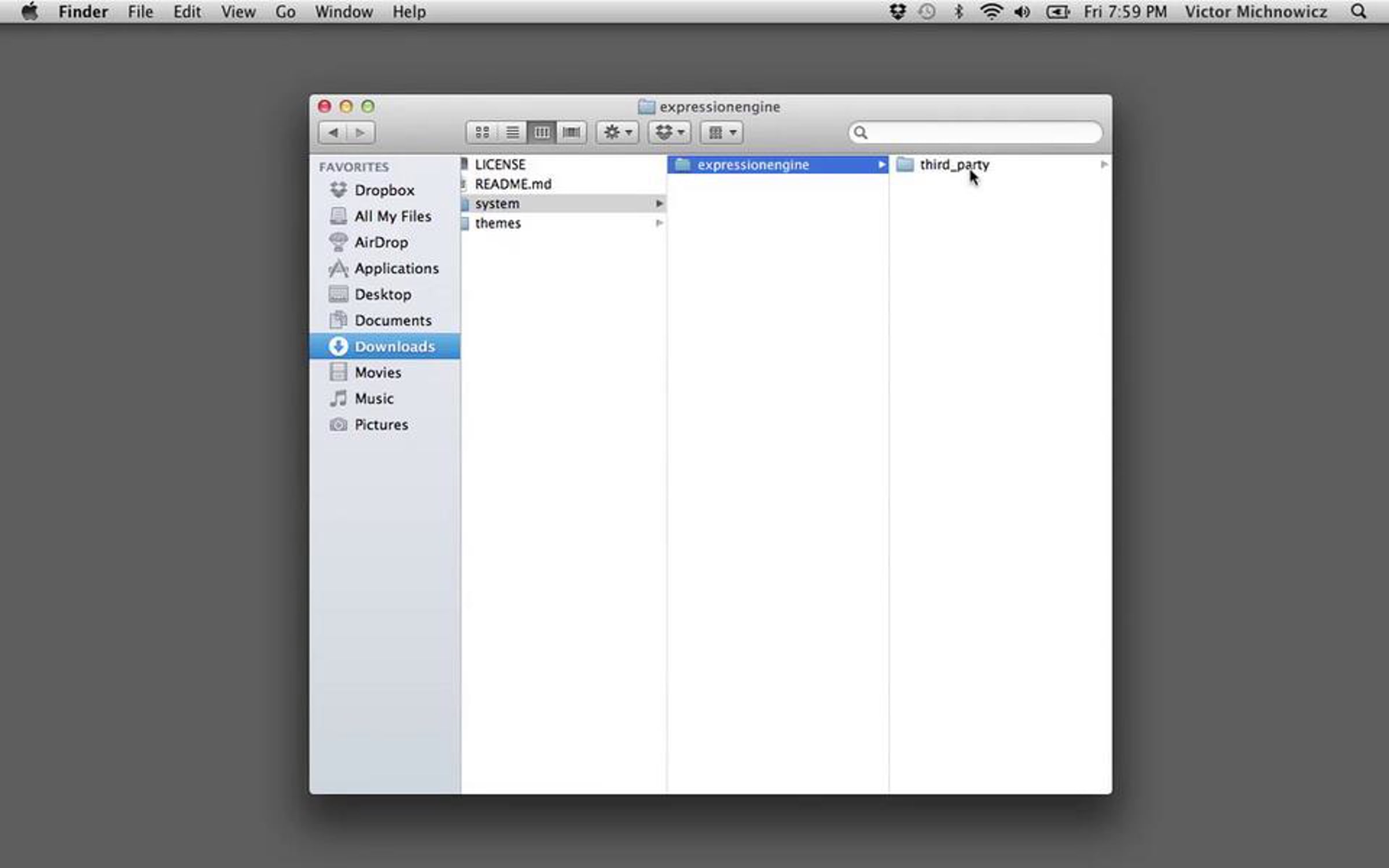The image size is (1389, 868).
Task: Click the Forward navigation arrow
Action: pyautogui.click(x=361, y=133)
